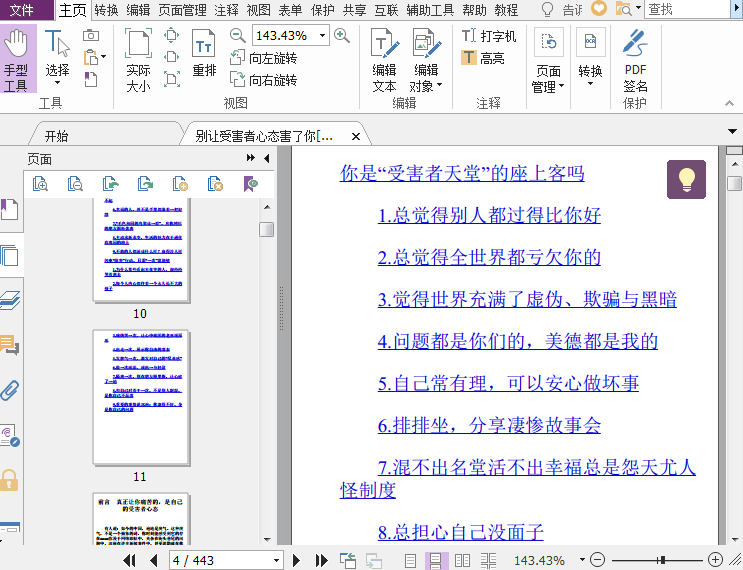The height and width of the screenshot is (570, 743).
Task: Open the Attachments paperclip panel
Action: click(x=9, y=390)
